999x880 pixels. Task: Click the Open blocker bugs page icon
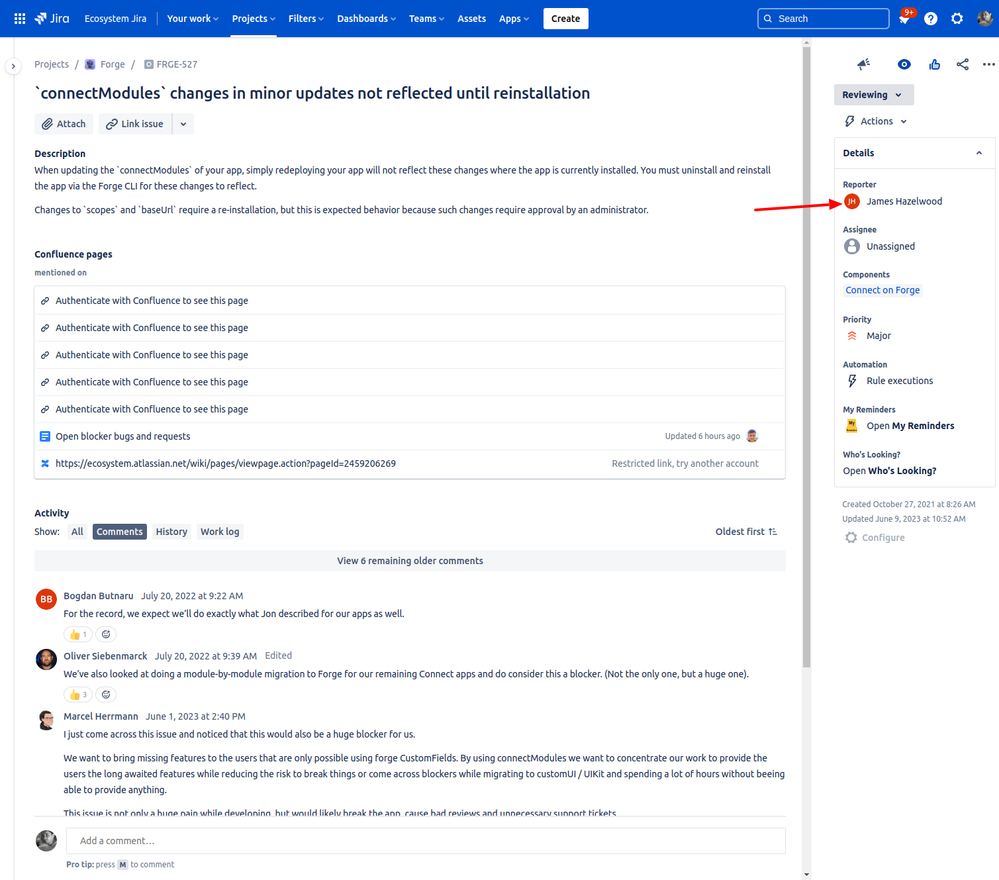click(x=45, y=436)
